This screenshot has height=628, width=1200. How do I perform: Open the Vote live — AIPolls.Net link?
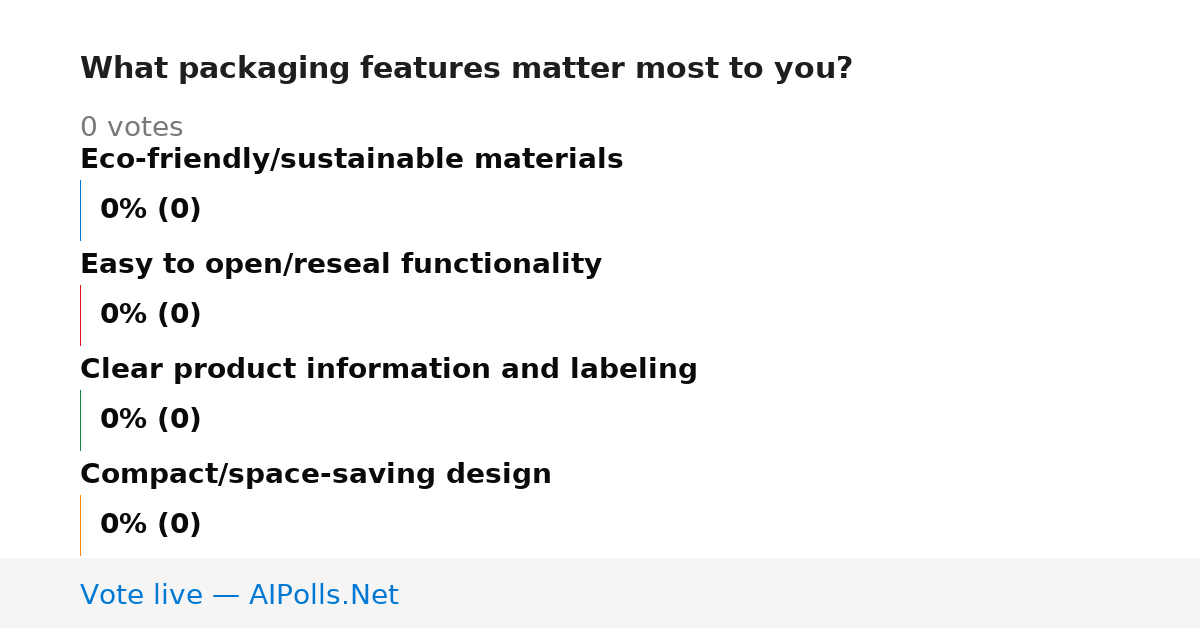[239, 595]
